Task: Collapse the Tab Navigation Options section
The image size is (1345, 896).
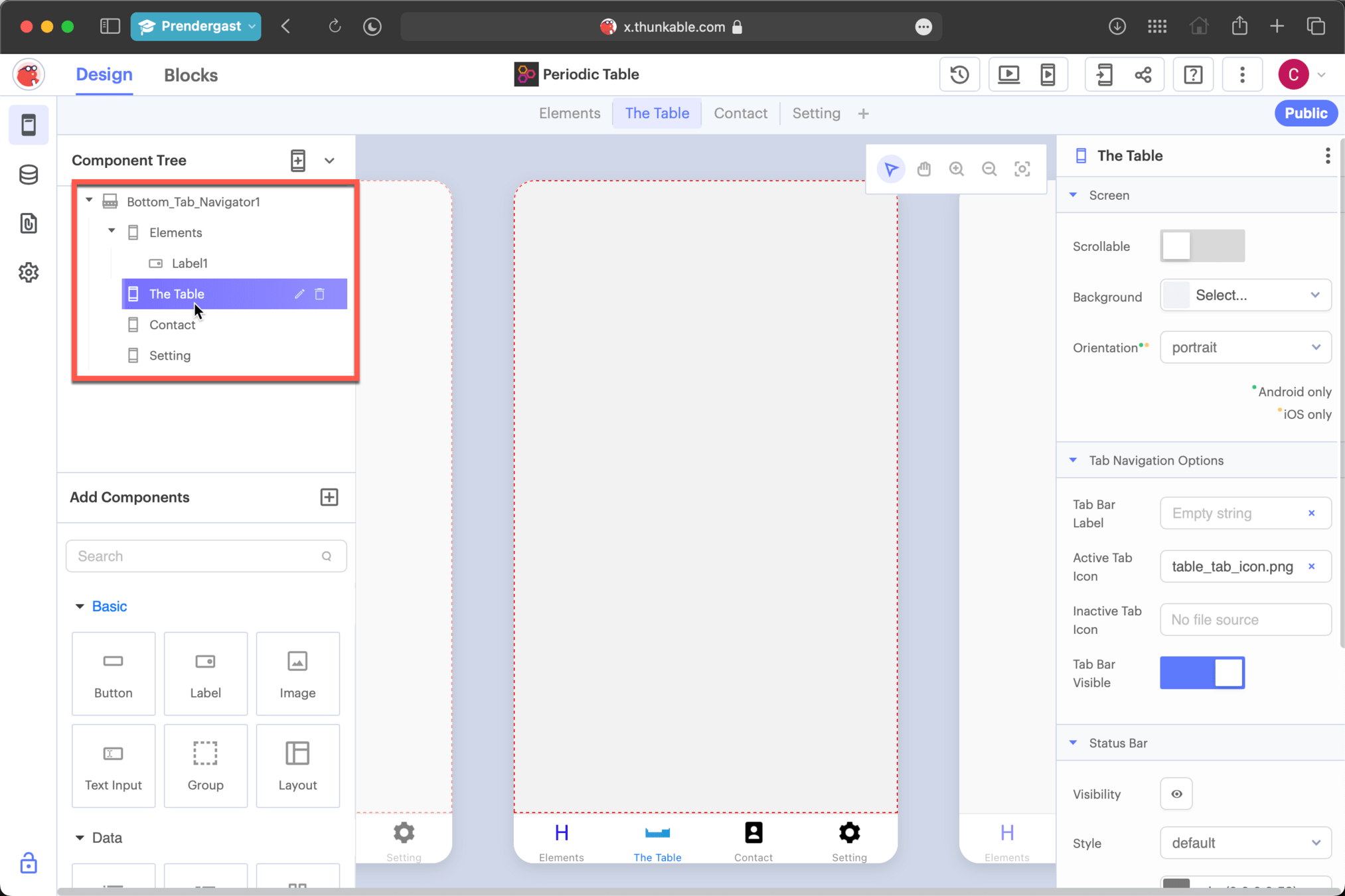Action: [x=1073, y=460]
